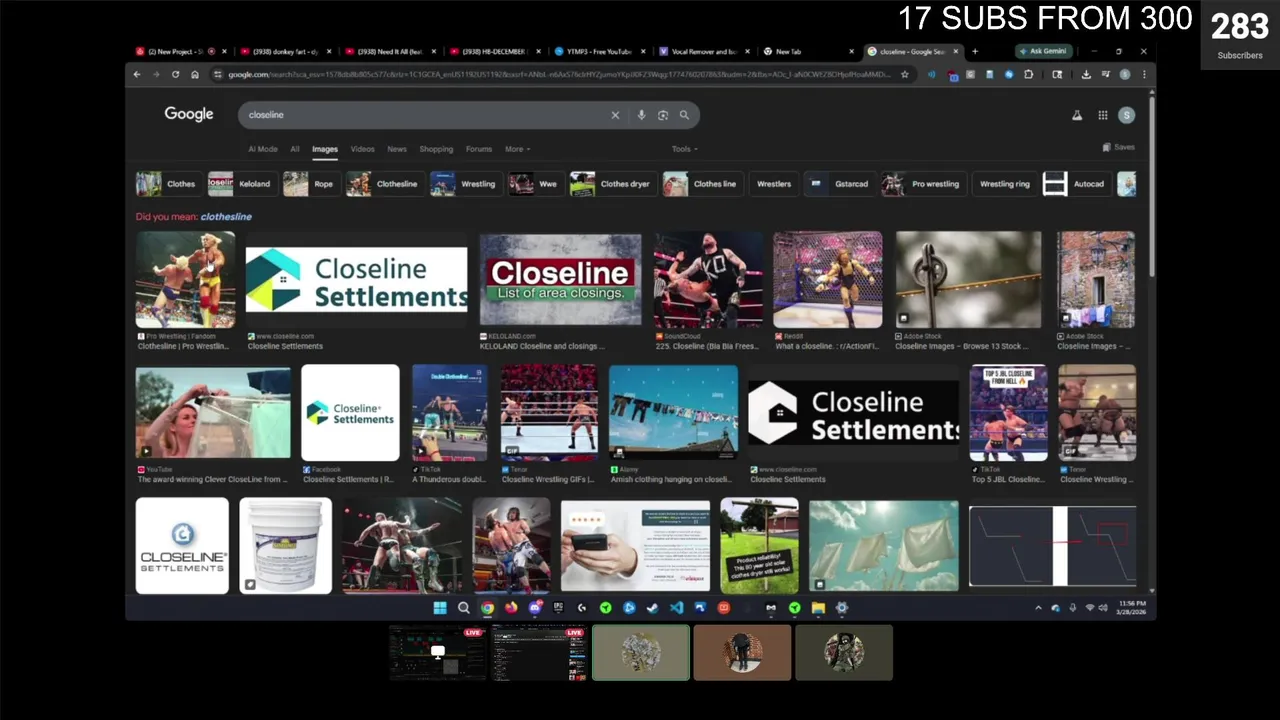Open the SoundCloud 225 Closeline image

(x=708, y=280)
